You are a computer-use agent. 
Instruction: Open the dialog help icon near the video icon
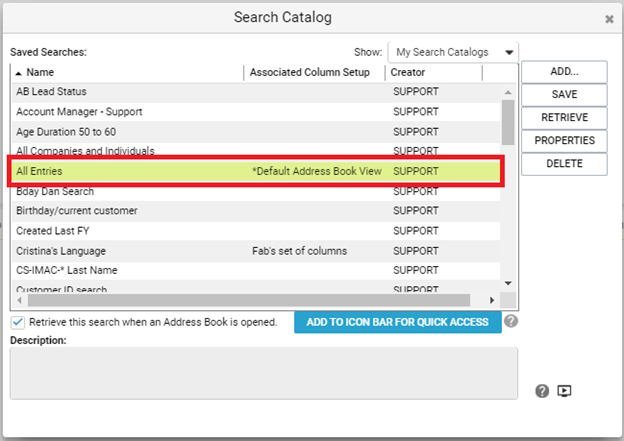[542, 391]
